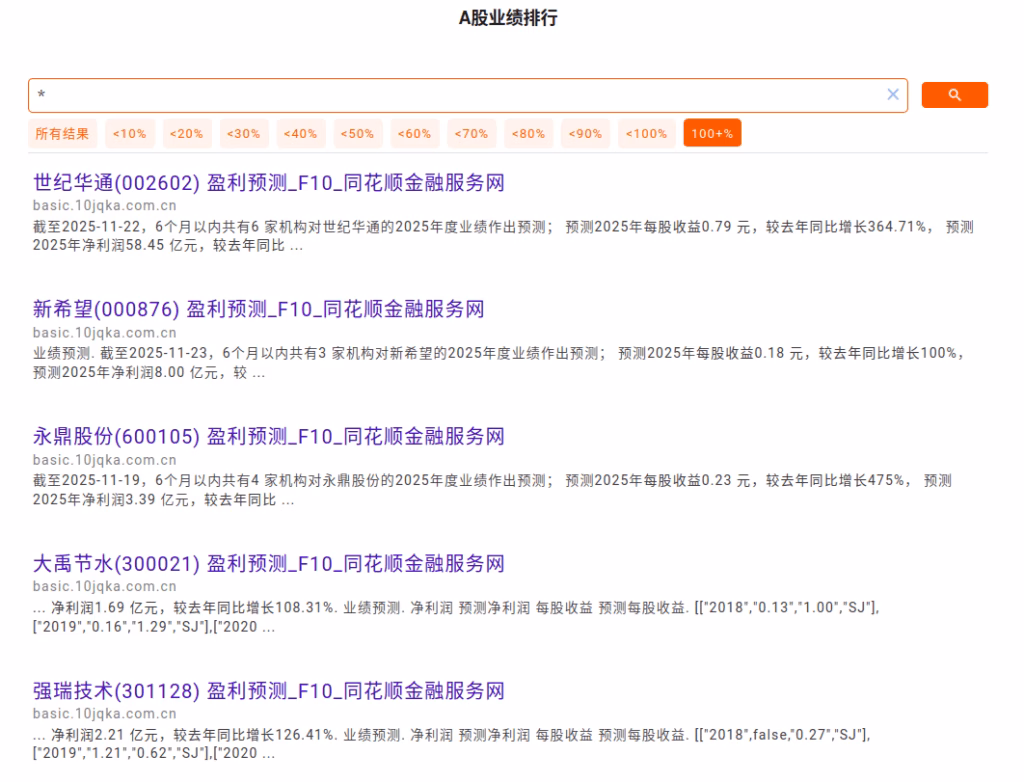Select the 所有结果 filter
1024x782 pixels.
click(x=62, y=133)
